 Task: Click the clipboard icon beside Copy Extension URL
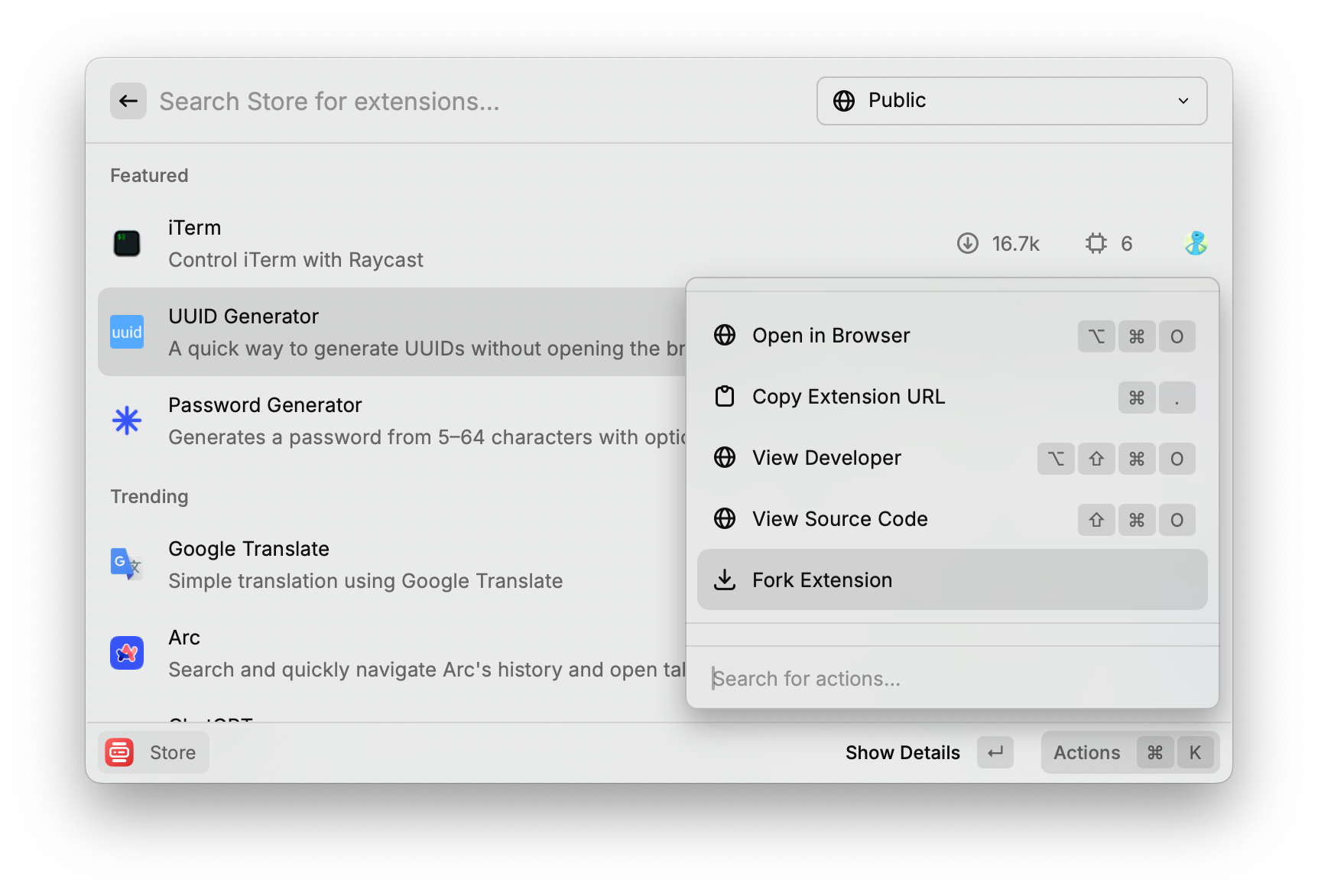[725, 396]
